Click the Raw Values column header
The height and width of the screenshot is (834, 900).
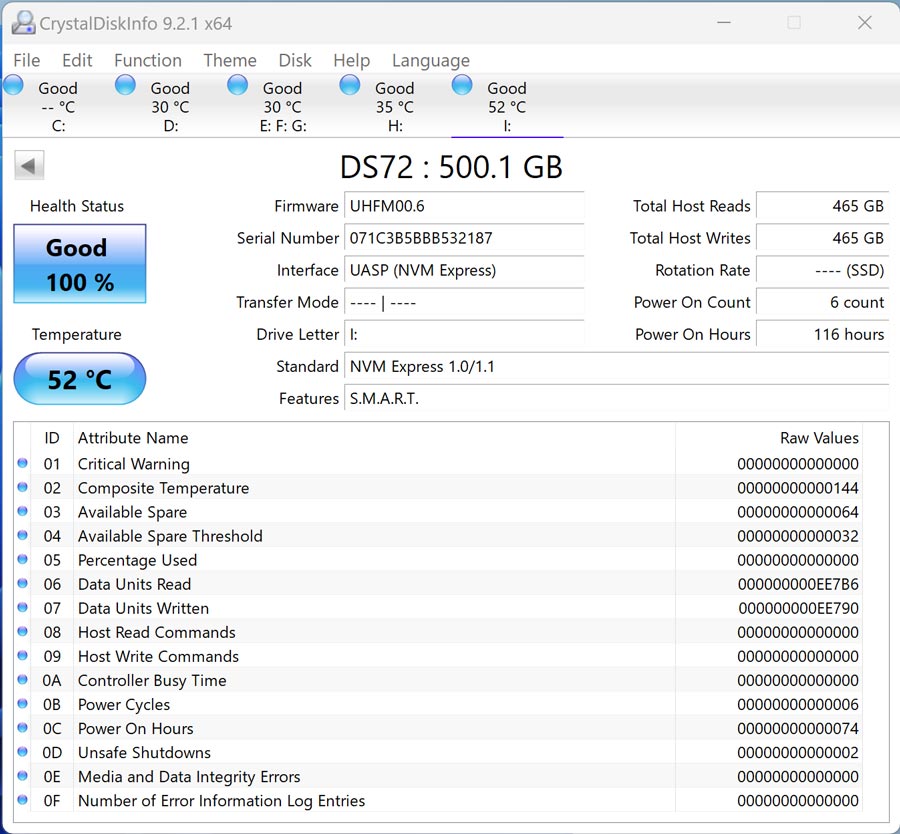click(x=818, y=438)
